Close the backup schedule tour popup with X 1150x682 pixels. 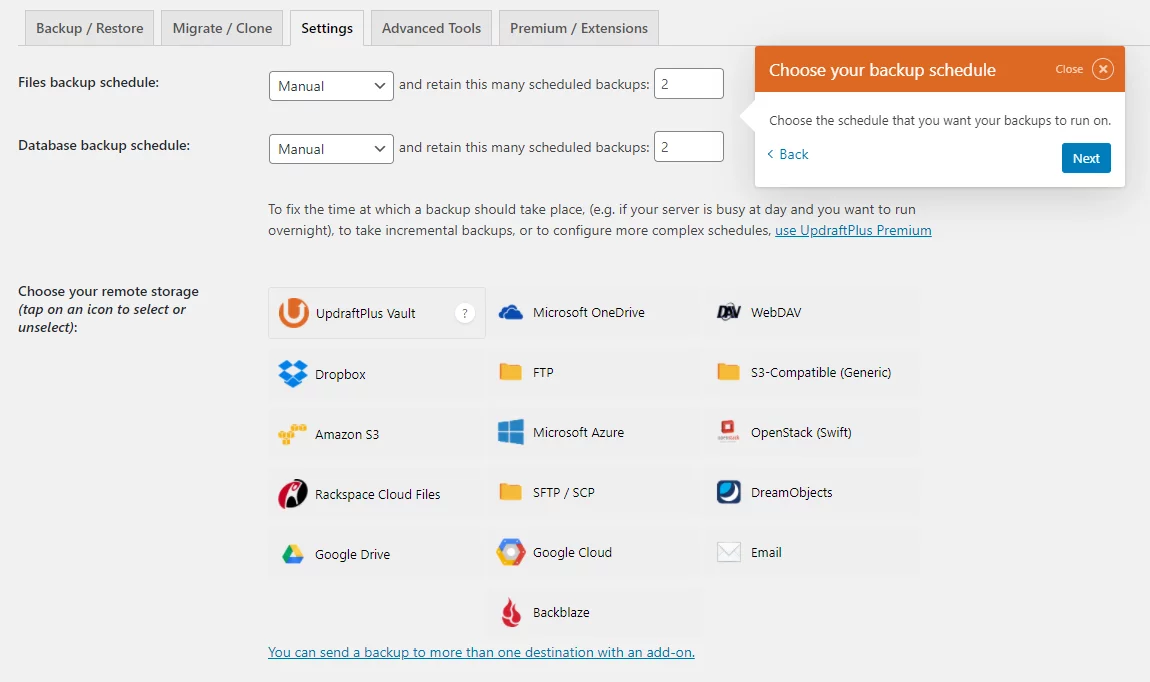tap(1102, 69)
